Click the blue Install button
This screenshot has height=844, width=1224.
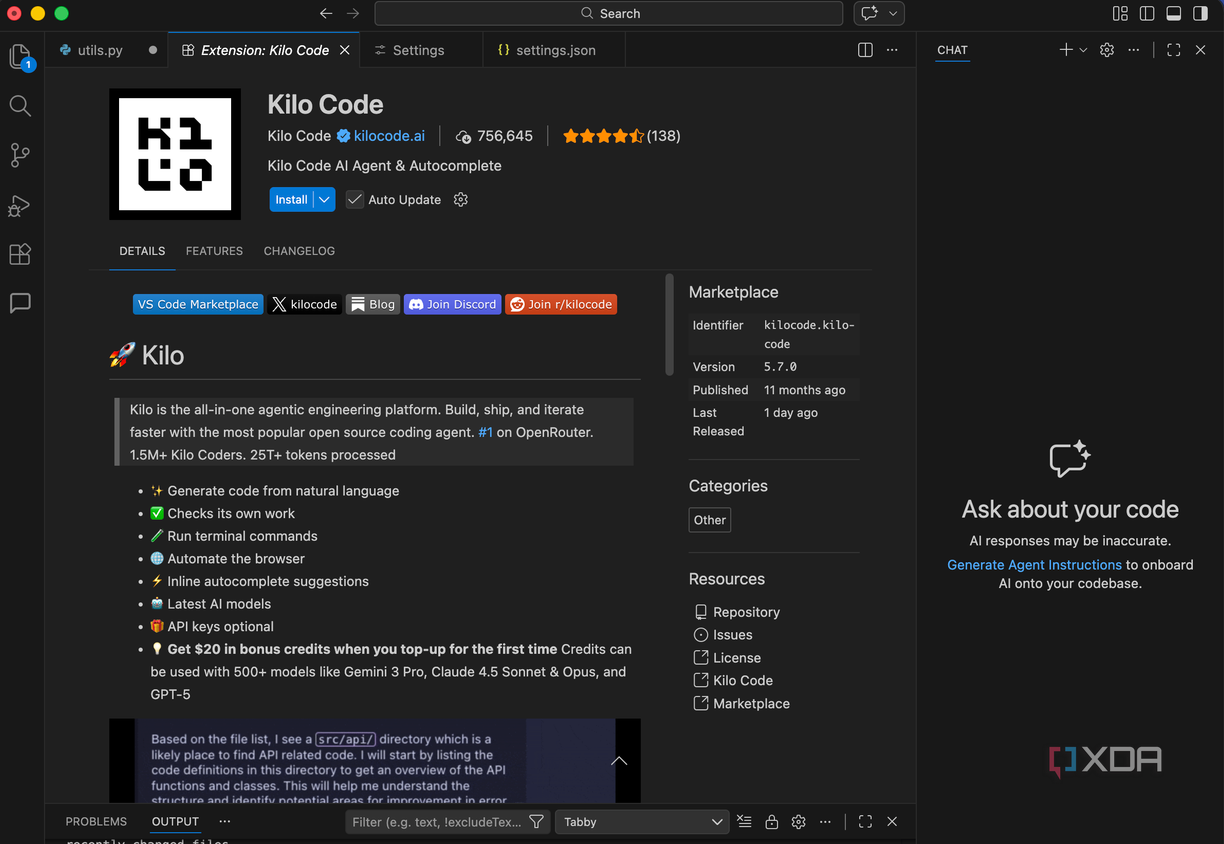tap(291, 200)
